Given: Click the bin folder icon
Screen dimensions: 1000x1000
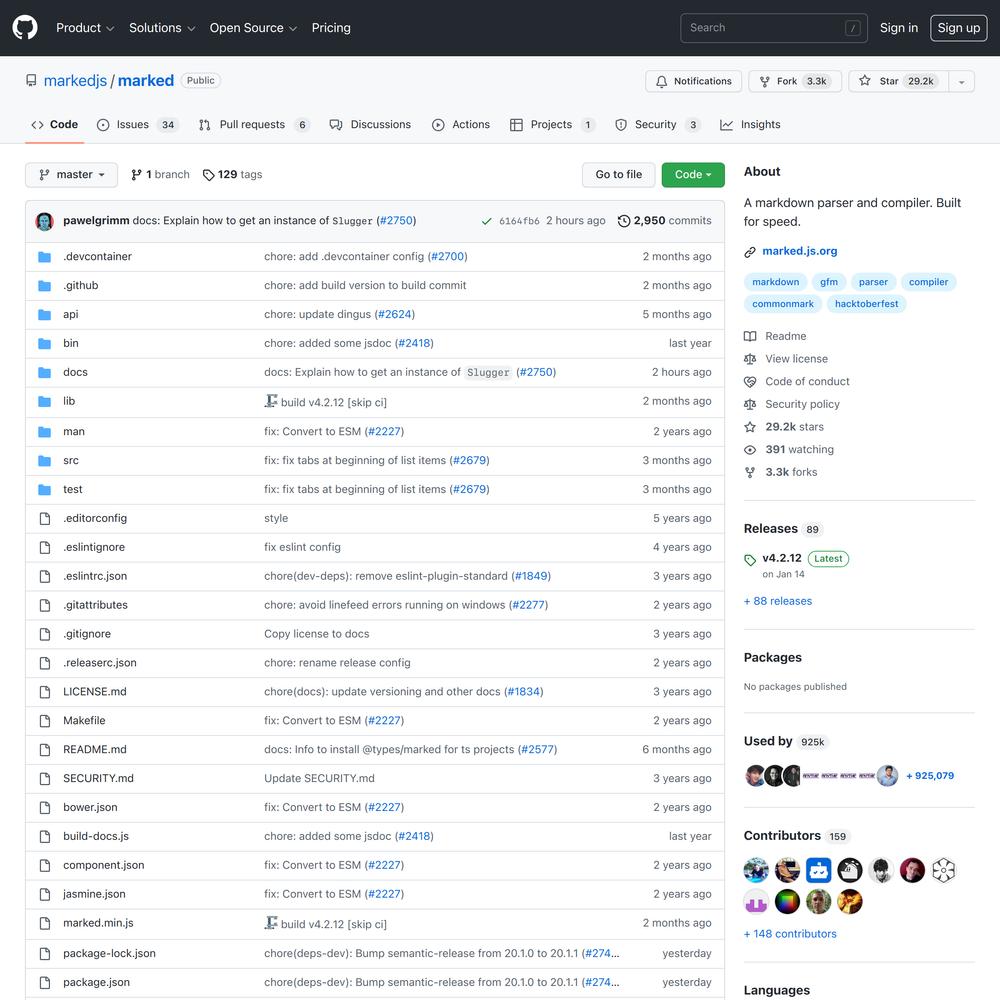Looking at the screenshot, I should tap(45, 343).
